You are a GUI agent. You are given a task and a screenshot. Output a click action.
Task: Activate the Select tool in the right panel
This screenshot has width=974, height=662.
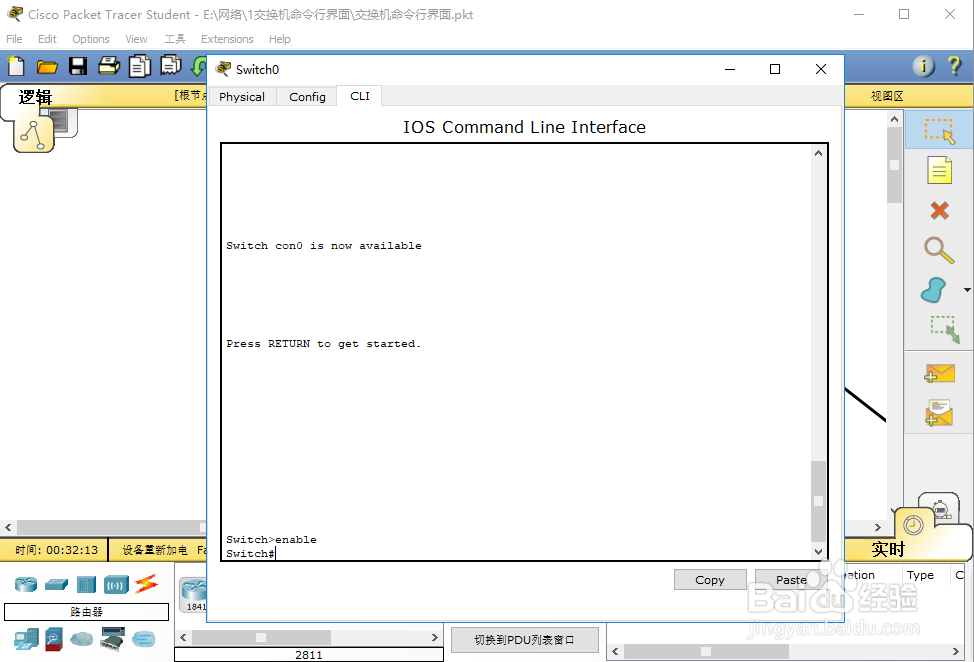click(x=939, y=130)
